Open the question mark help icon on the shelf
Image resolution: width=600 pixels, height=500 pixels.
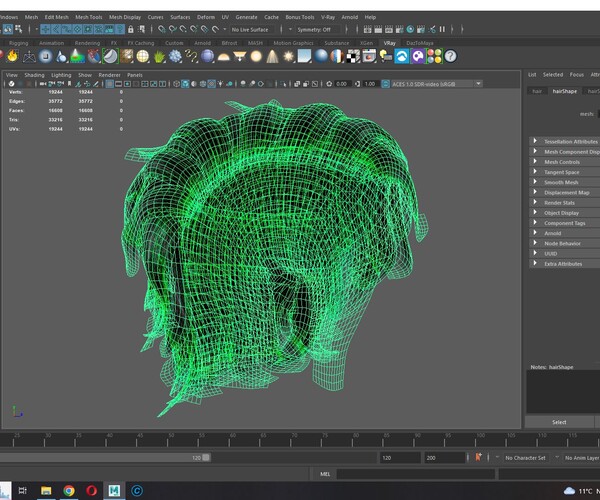(450, 56)
